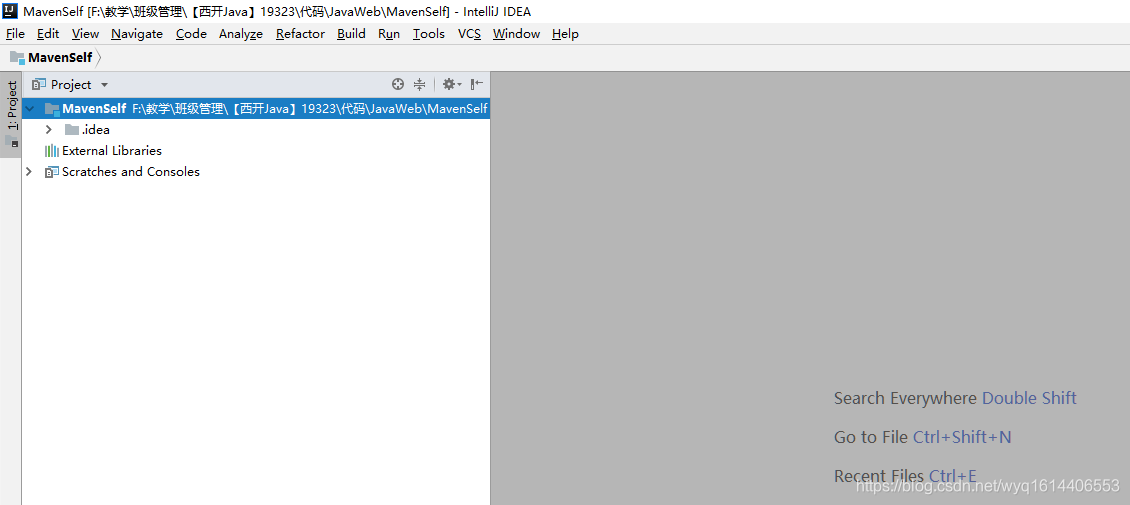This screenshot has height=505, width=1130.
Task: Click the Collapse All icon
Action: [419, 84]
